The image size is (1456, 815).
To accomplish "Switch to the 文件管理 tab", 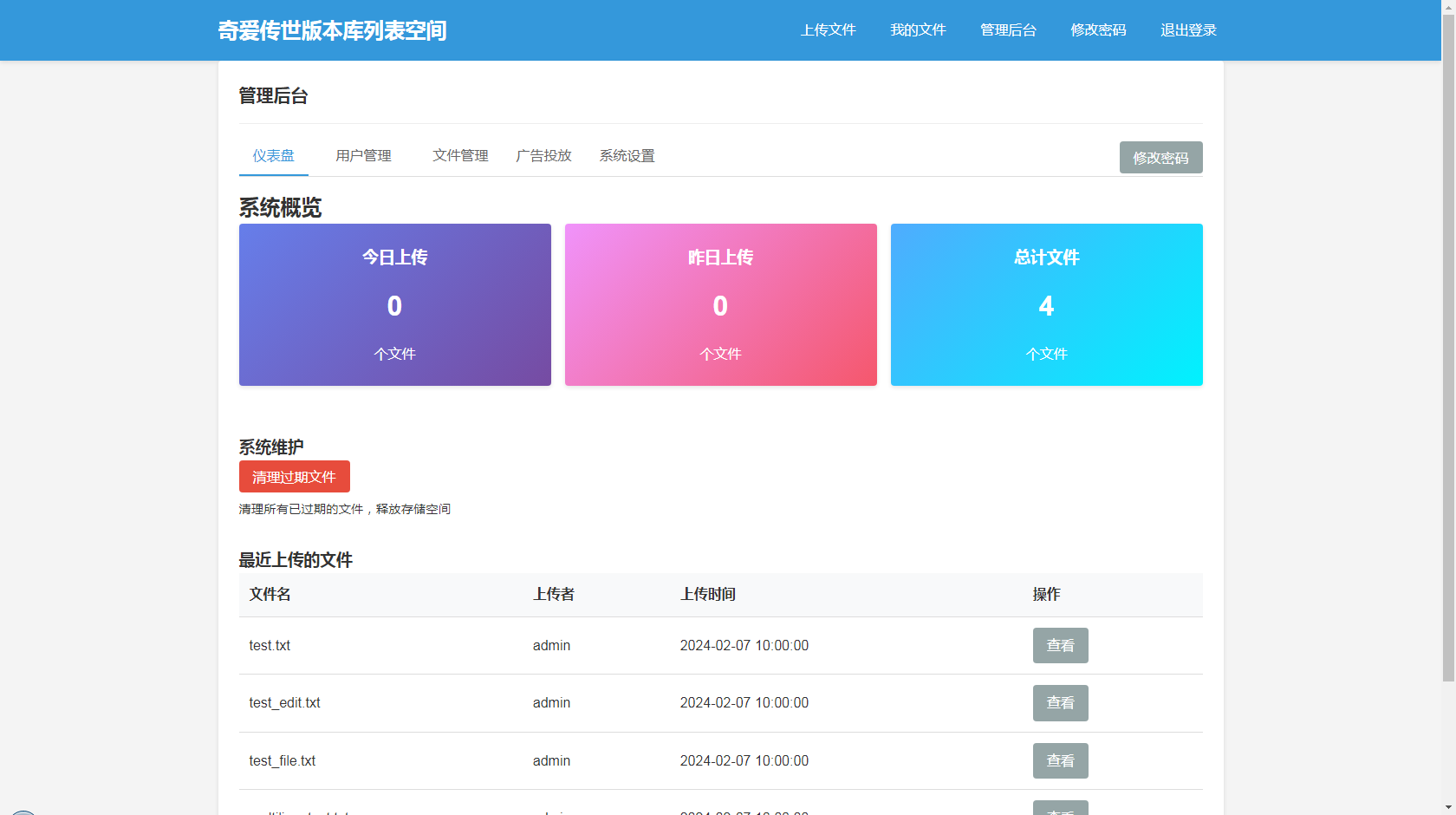I will tap(460, 156).
